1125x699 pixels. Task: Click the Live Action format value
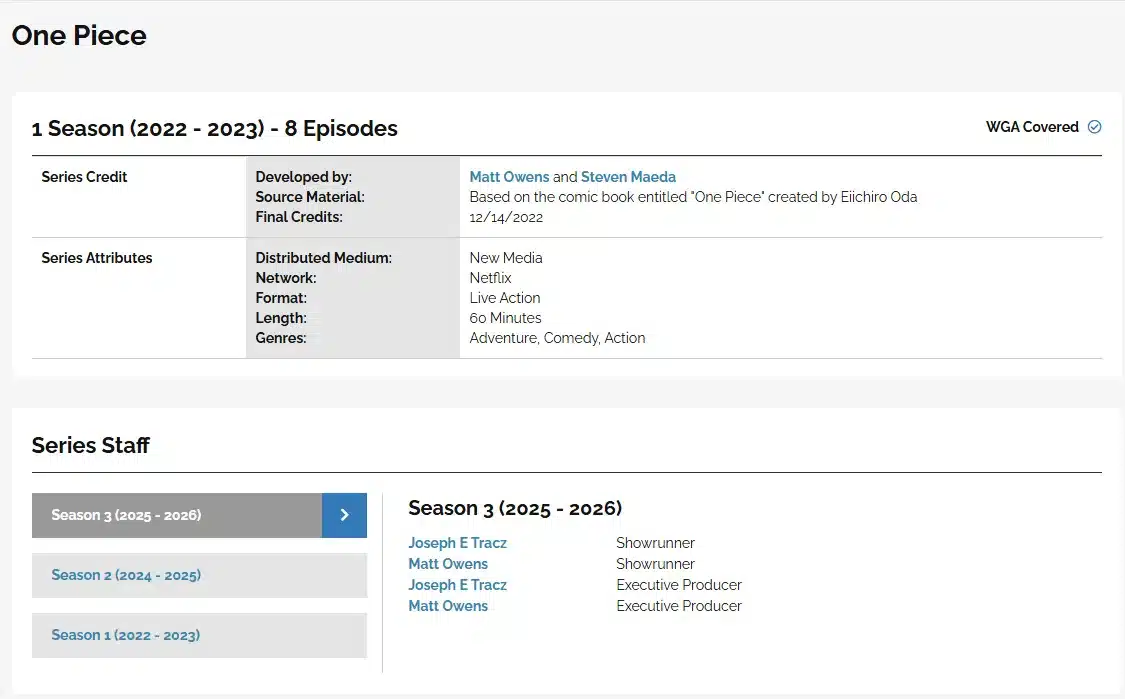point(505,298)
